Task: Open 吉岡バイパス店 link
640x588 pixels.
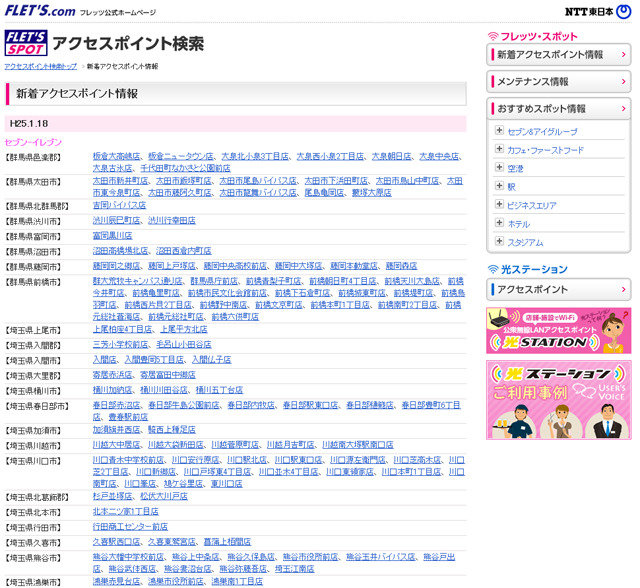Action: [x=119, y=205]
